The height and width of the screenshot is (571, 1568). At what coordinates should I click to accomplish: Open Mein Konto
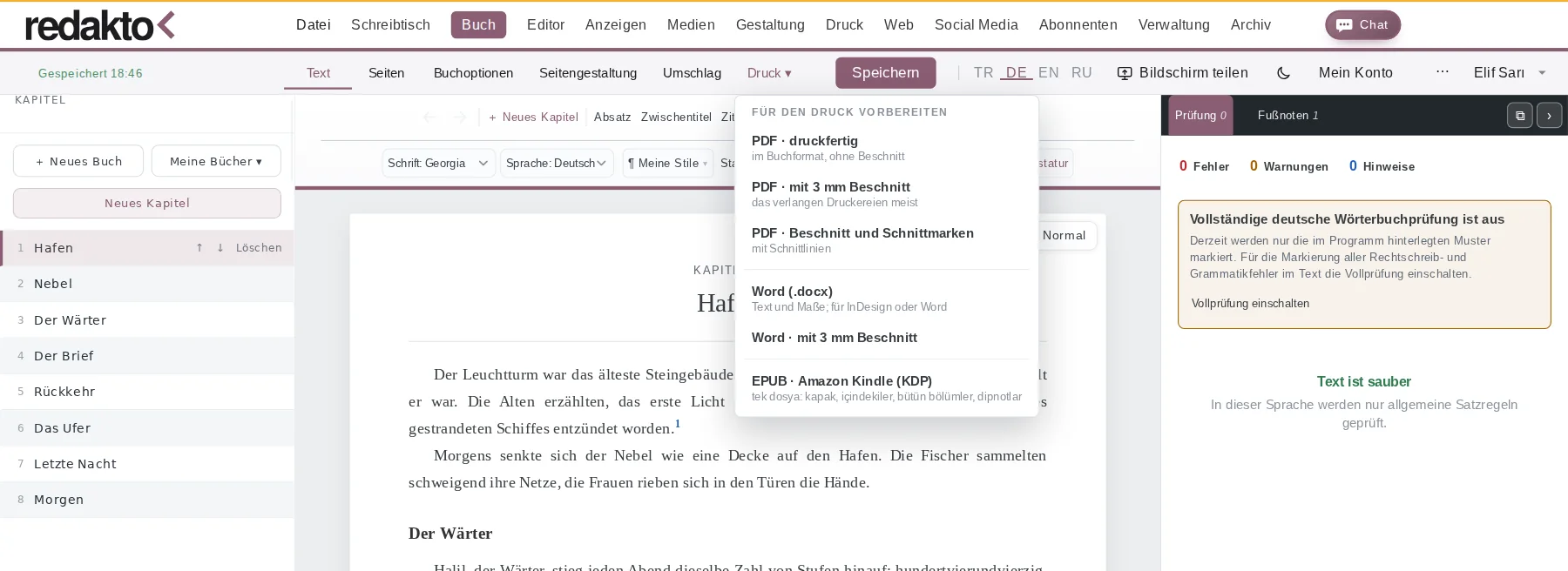pos(1355,73)
